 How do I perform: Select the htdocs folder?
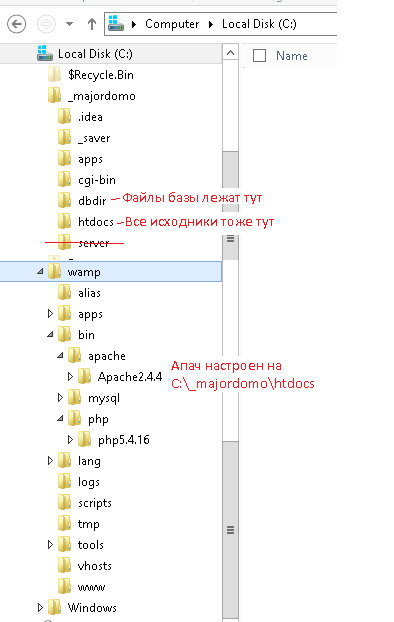click(96, 222)
